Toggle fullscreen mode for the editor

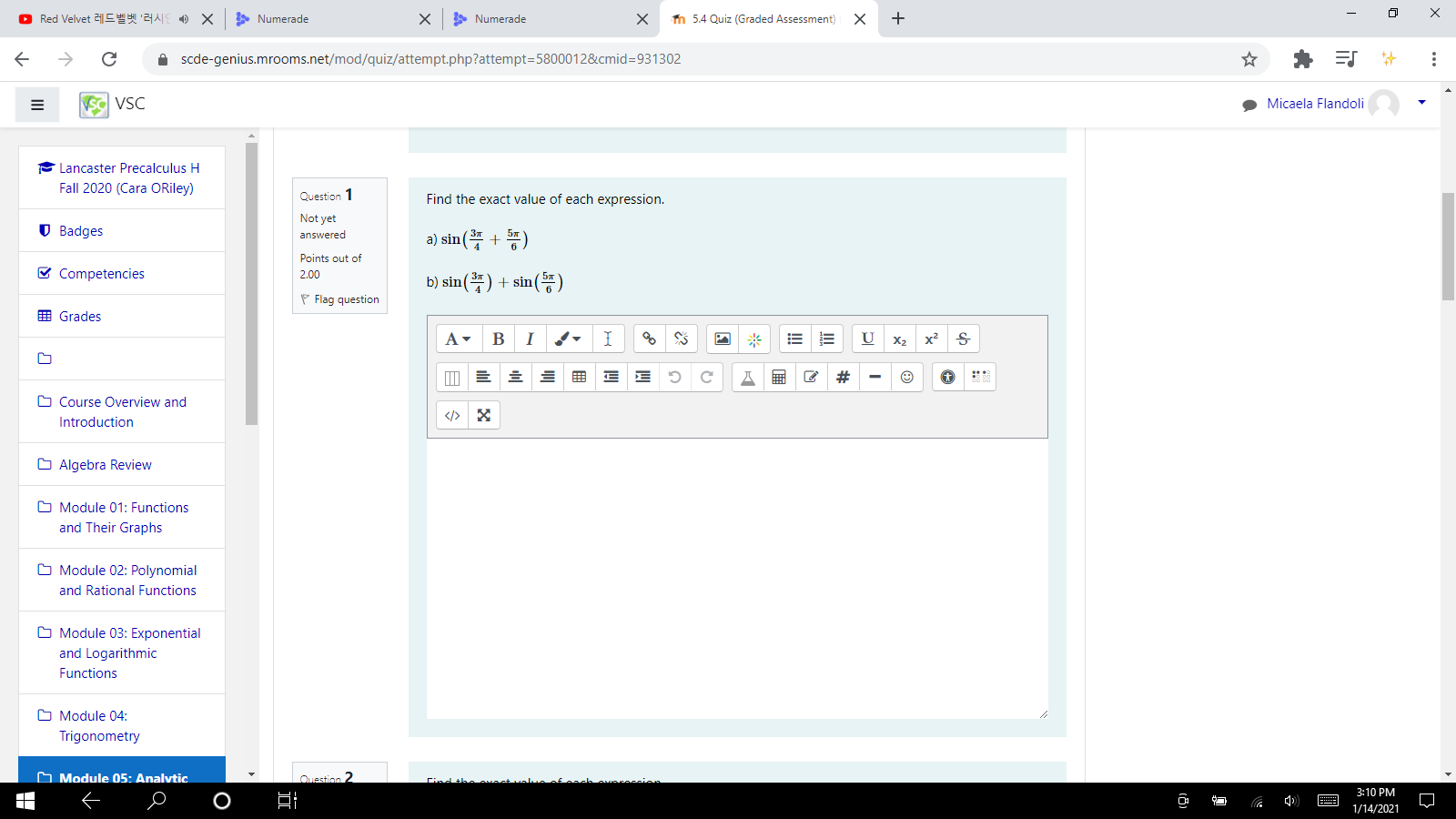tap(483, 415)
